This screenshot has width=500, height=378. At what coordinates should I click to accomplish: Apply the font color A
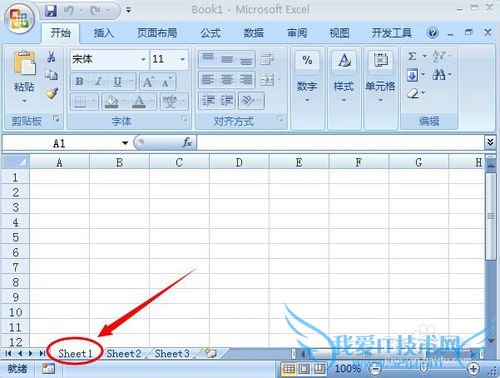pyautogui.click(x=139, y=101)
